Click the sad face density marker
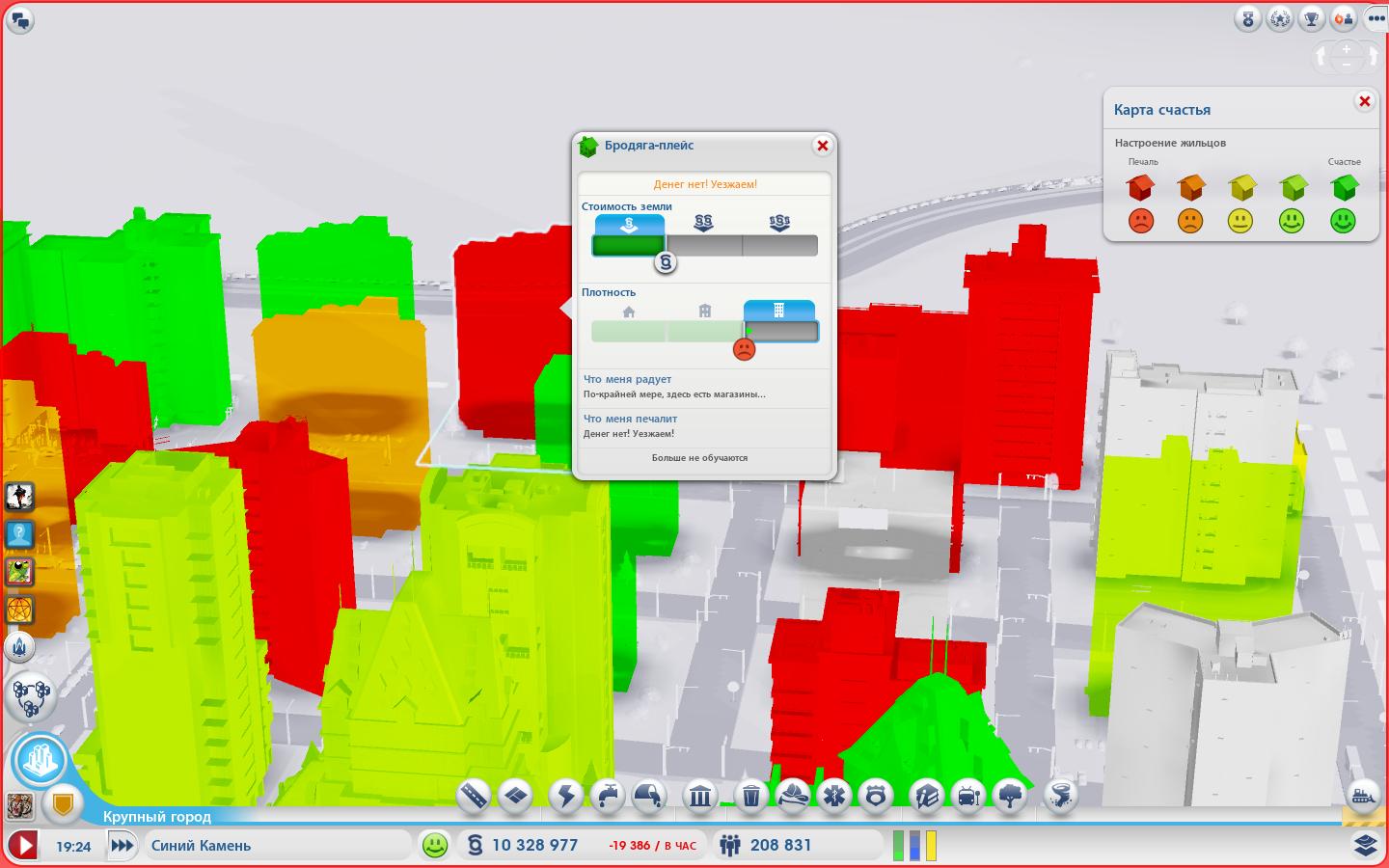Screen dimensions: 1389x868 744,349
